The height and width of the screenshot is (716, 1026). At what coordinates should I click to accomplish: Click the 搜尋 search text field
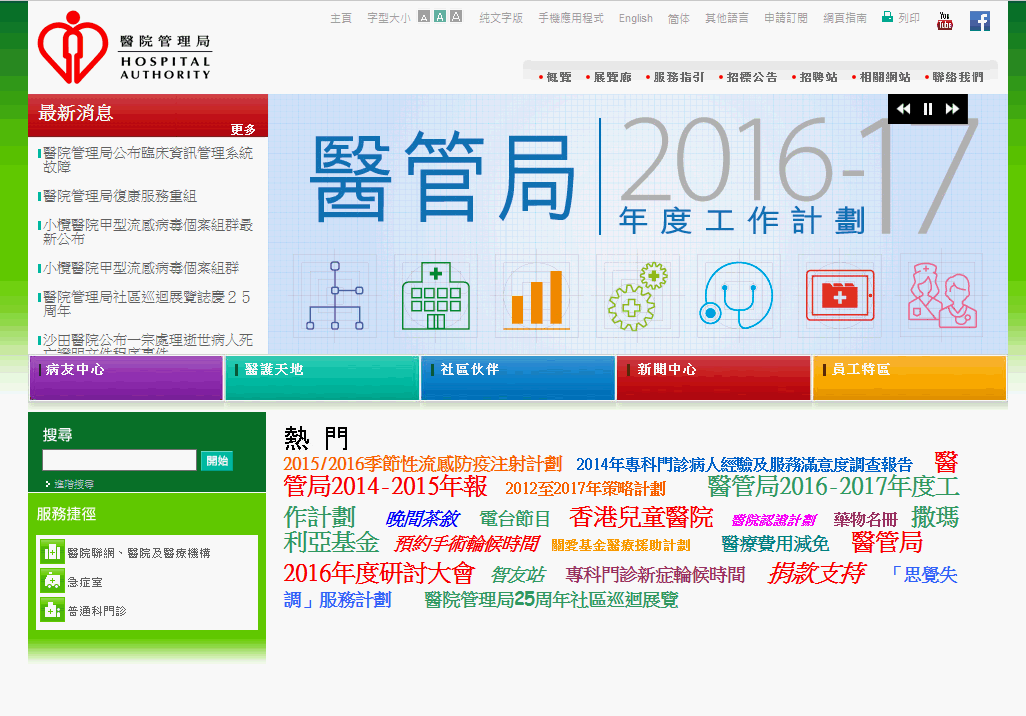[x=119, y=460]
